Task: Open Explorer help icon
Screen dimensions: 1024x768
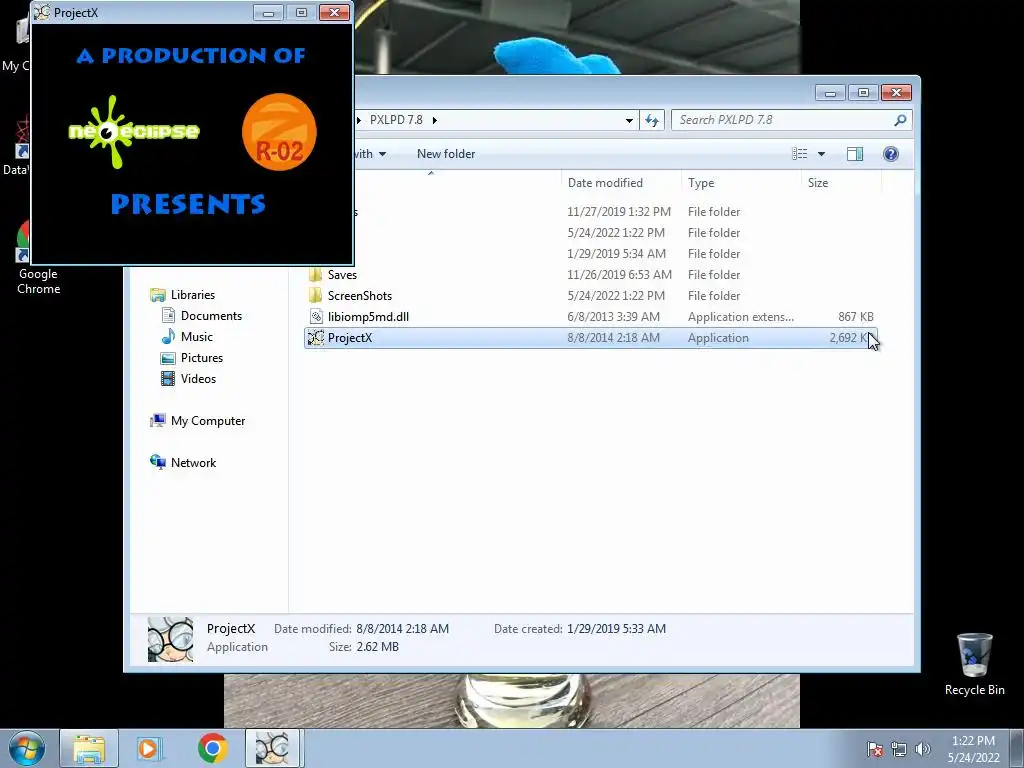Action: click(891, 154)
